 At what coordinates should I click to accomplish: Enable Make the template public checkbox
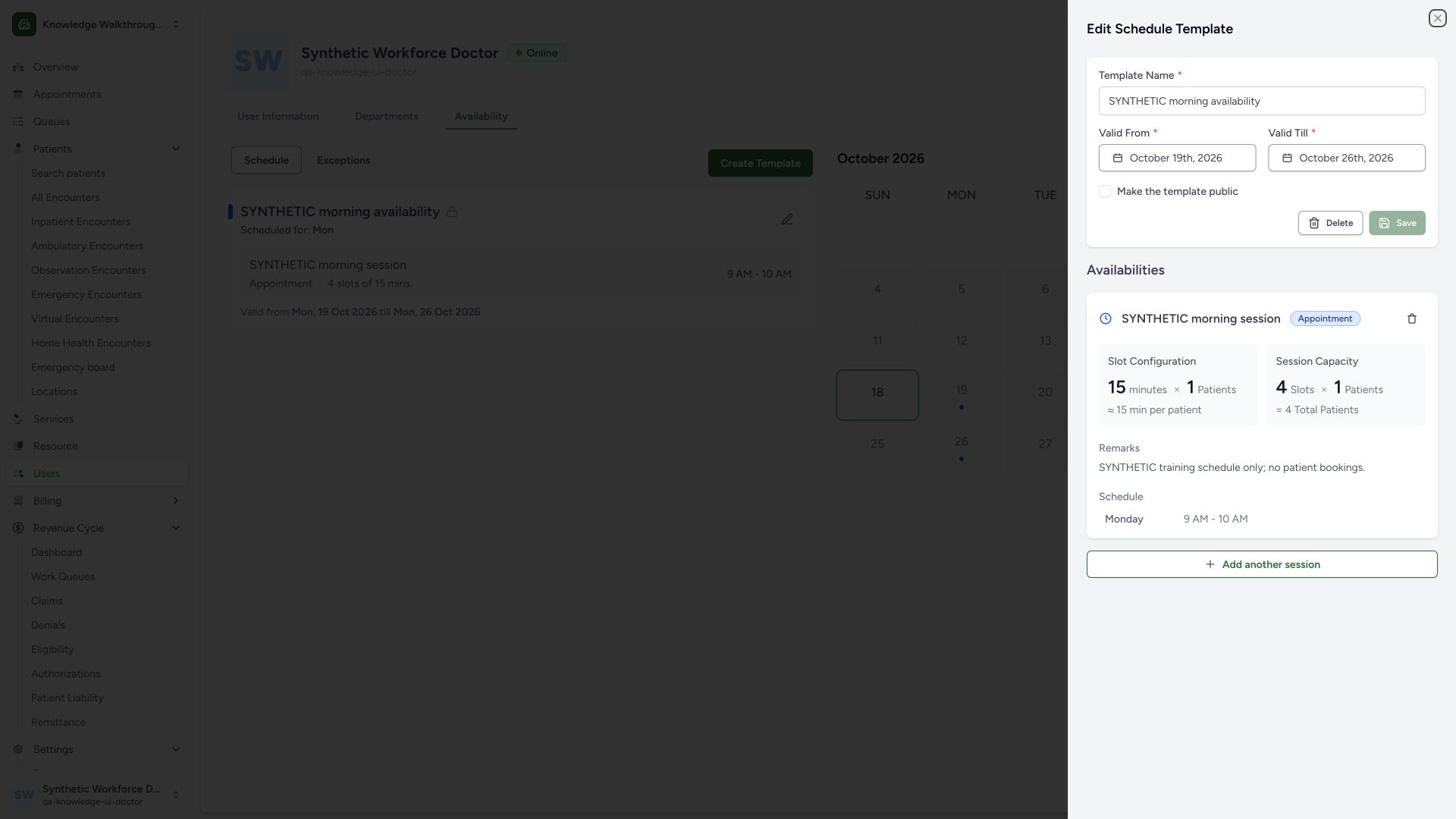1105,192
